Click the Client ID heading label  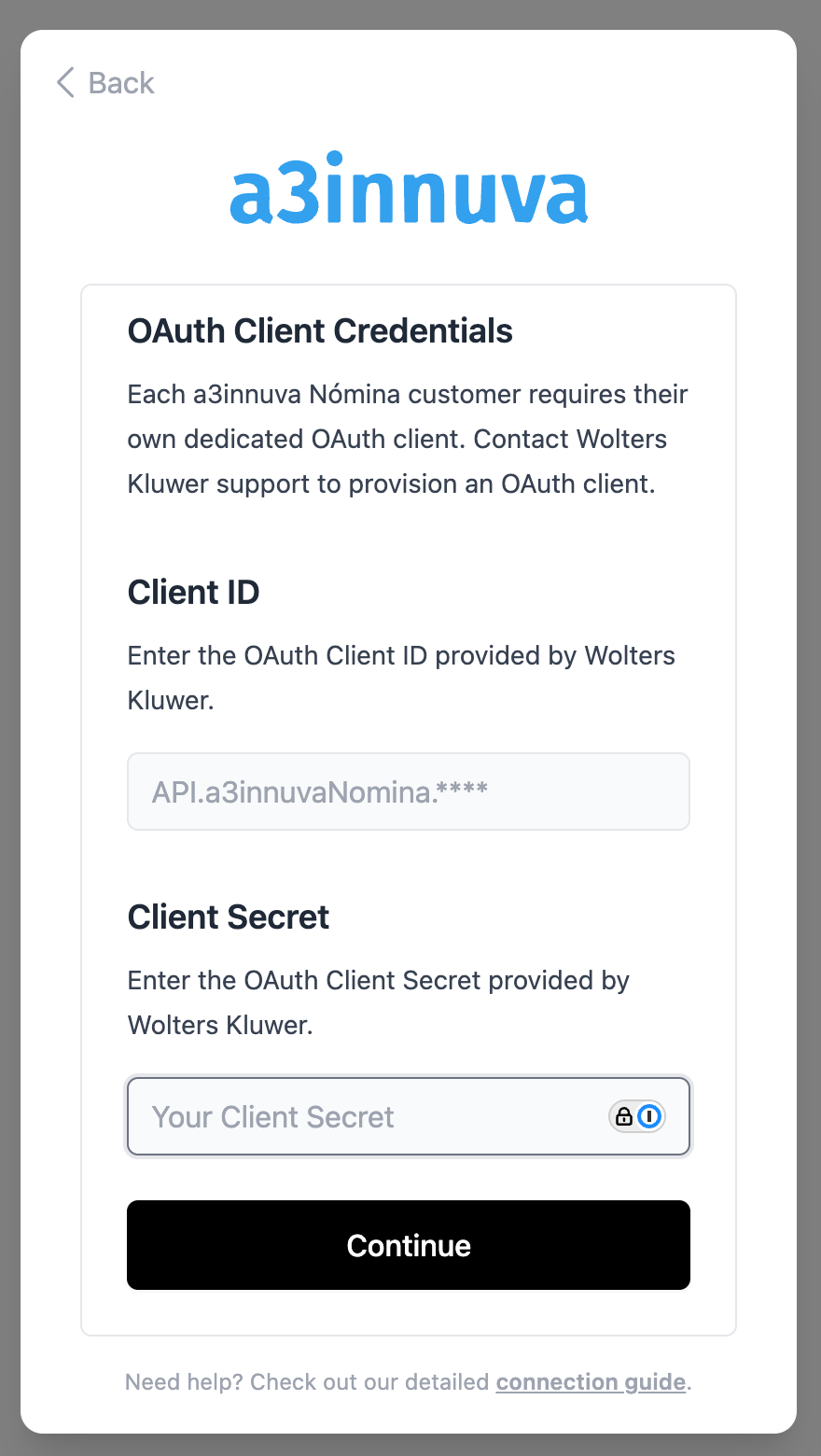[193, 593]
